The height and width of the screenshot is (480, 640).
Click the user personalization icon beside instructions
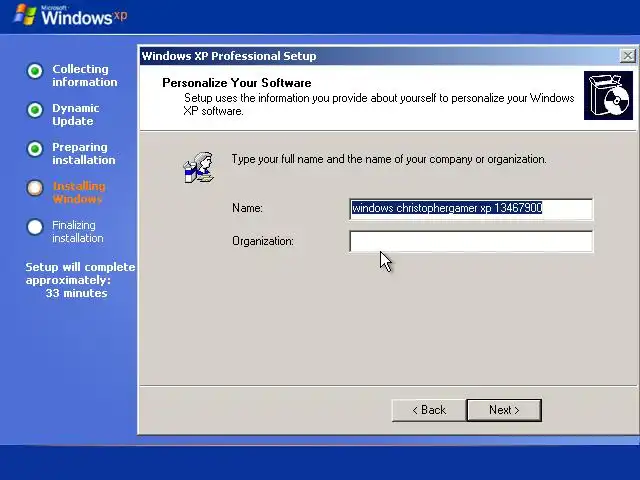click(x=199, y=167)
